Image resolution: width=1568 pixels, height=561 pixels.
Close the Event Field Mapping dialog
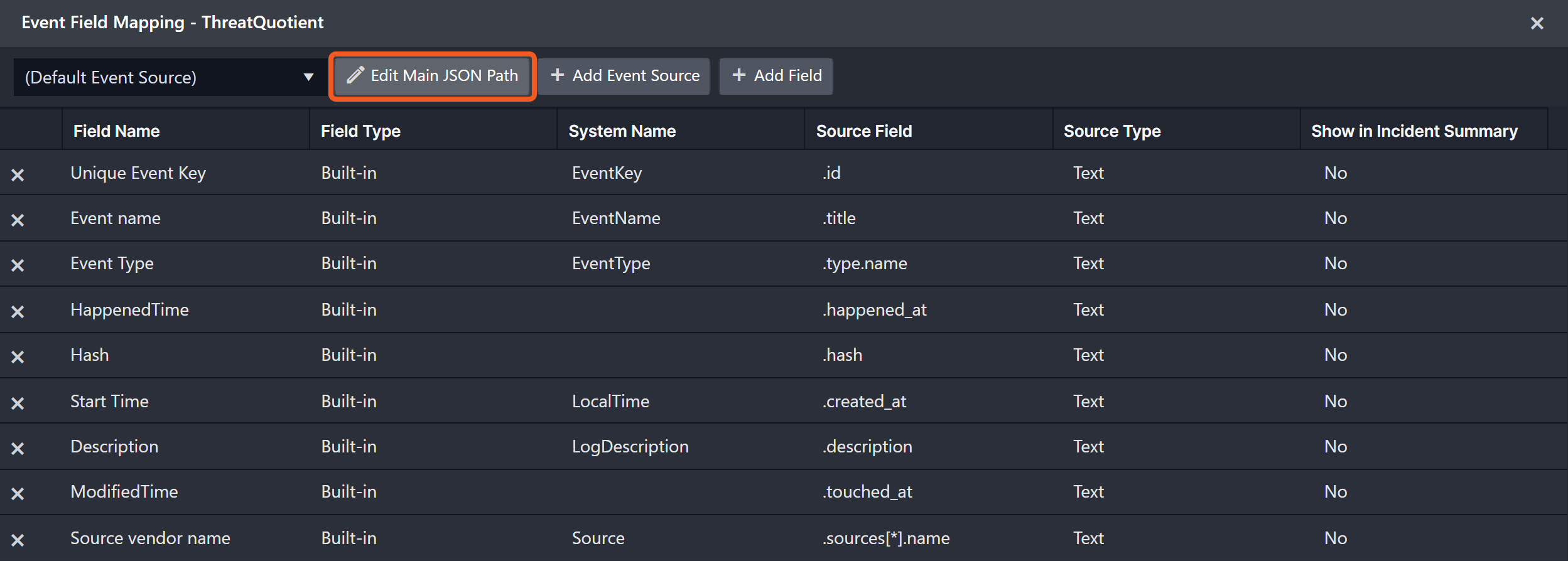coord(1537,23)
